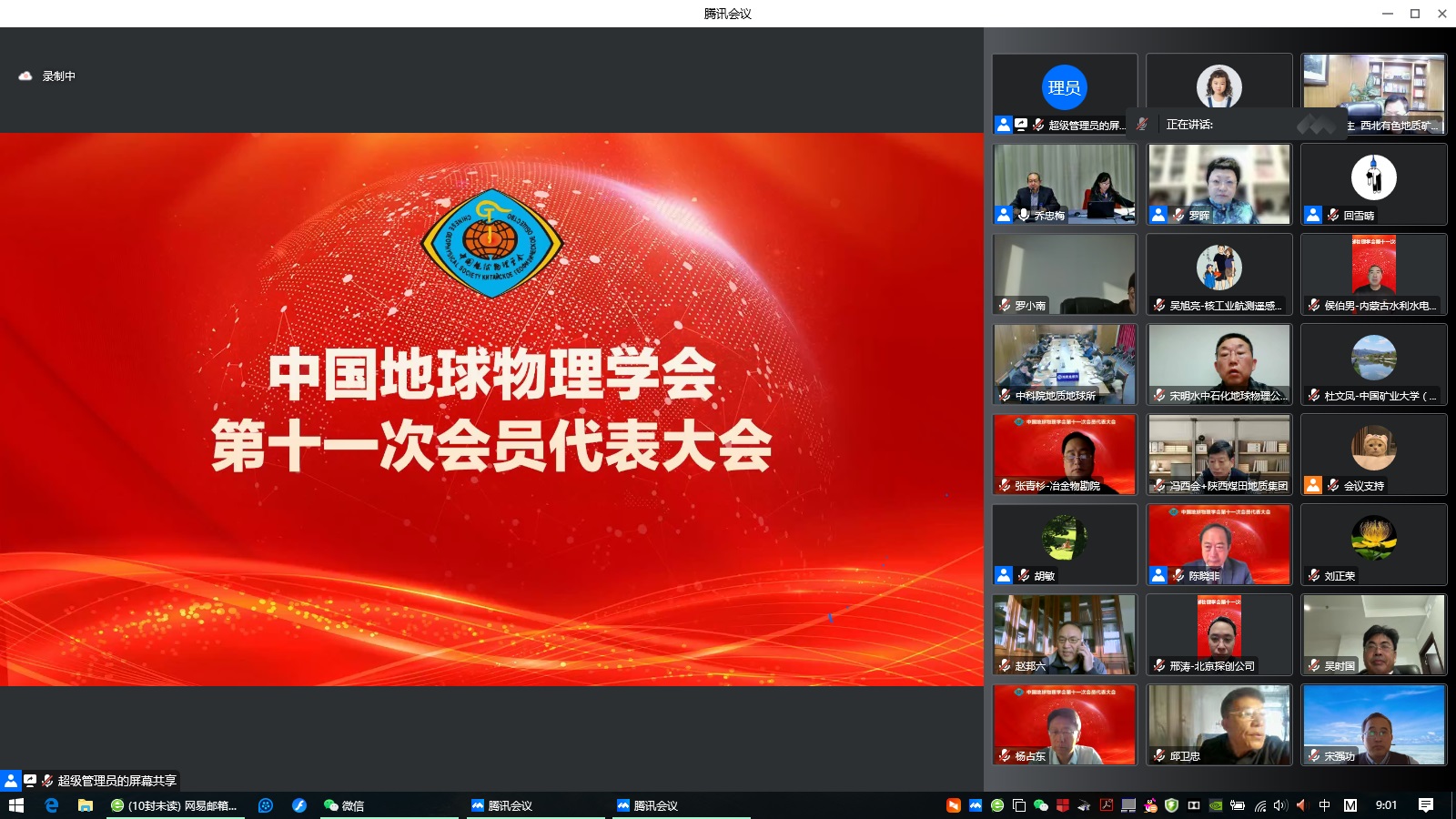
Task: Click the 9:01 taskbar clock
Action: point(1386,805)
